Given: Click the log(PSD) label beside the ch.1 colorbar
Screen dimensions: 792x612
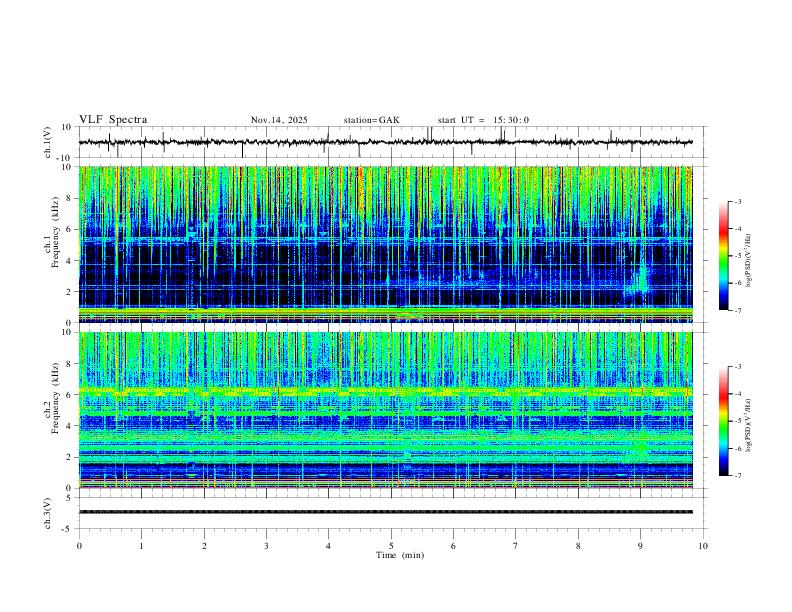Looking at the screenshot, I should 749,261.
